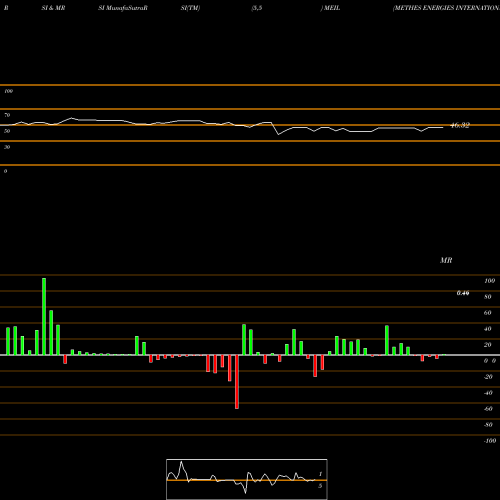
Task: Select the 'SI MunafaSutraR' header label
Action: tap(123, 8)
